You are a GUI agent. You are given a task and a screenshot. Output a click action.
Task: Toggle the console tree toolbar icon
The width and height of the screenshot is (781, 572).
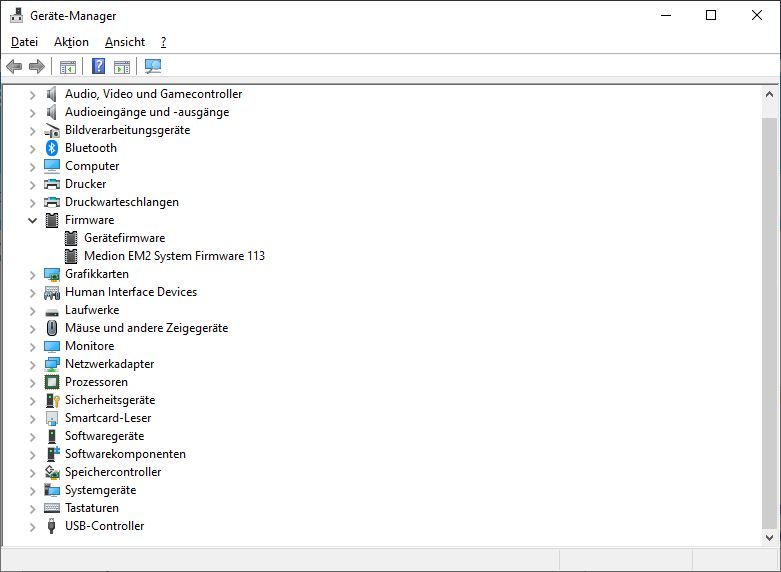(68, 67)
